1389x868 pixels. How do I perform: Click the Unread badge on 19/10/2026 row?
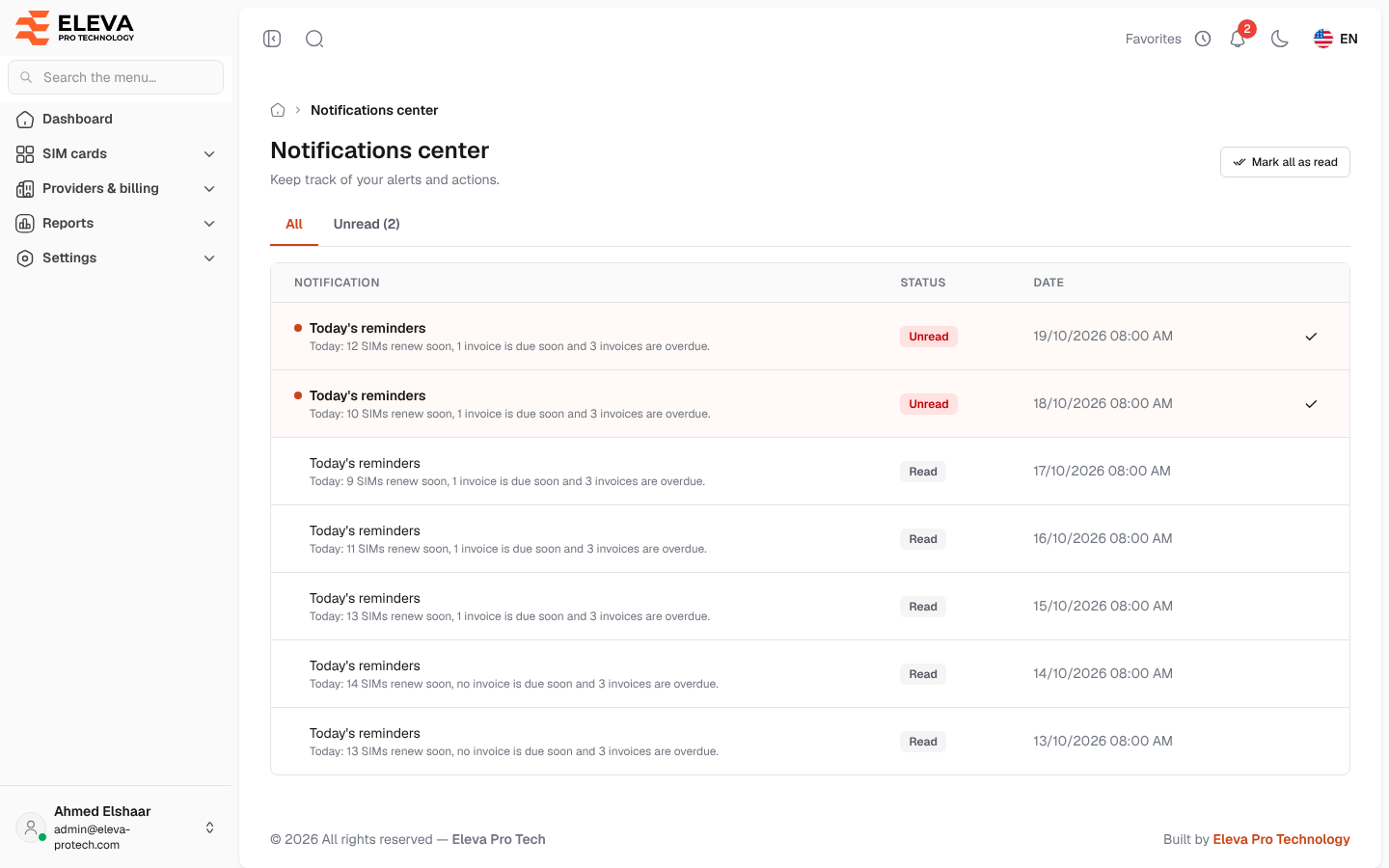click(929, 337)
